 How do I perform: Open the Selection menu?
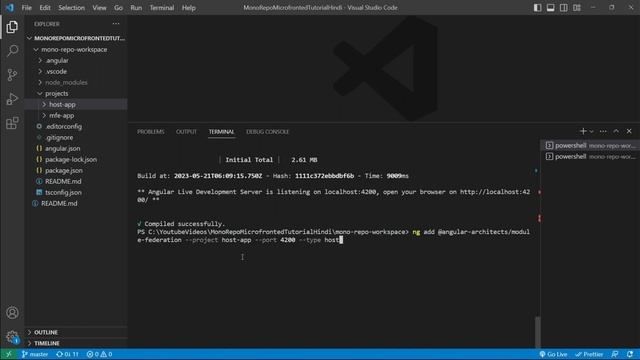point(71,8)
